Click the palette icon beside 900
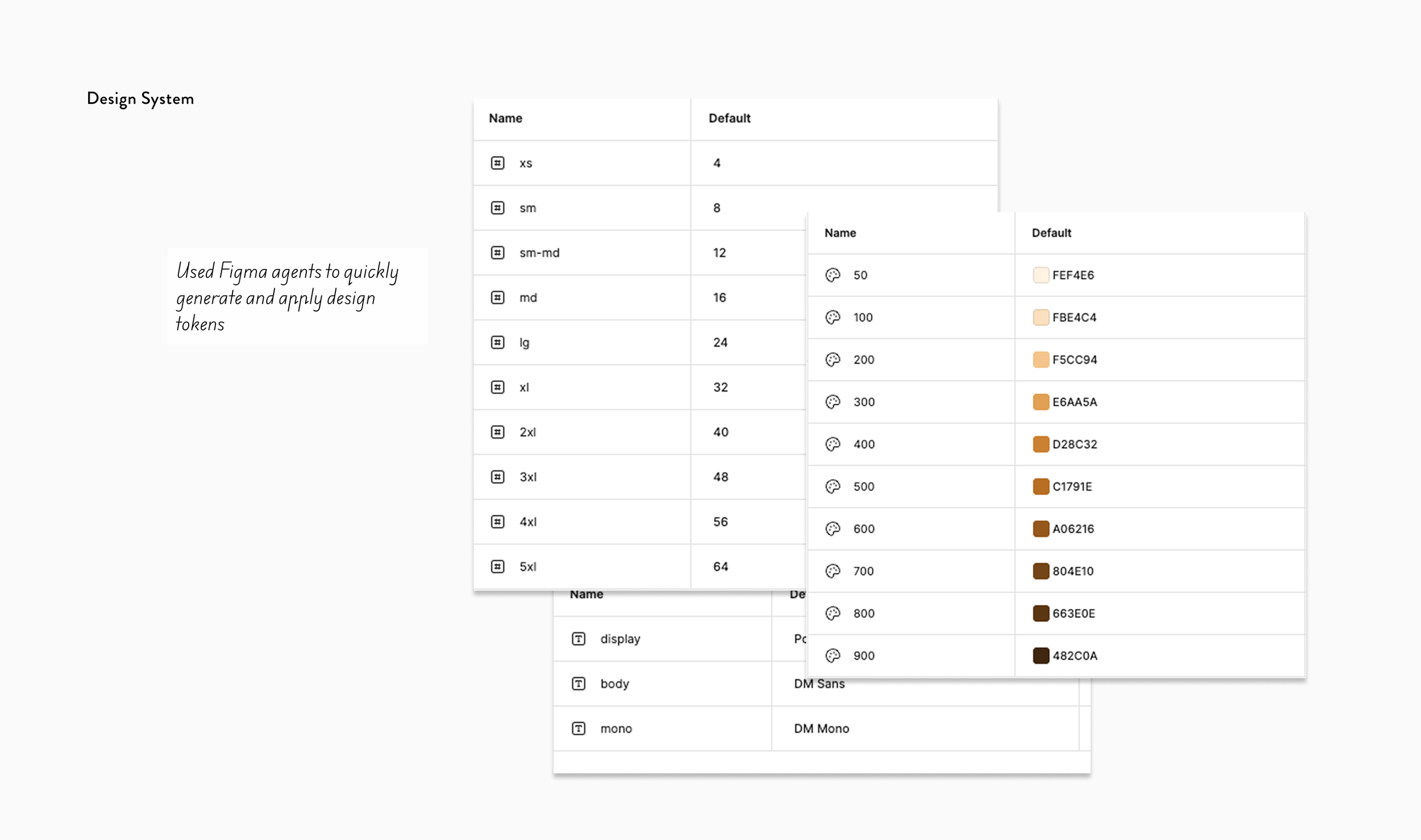Screen dimensions: 1421x840 (x=833, y=655)
